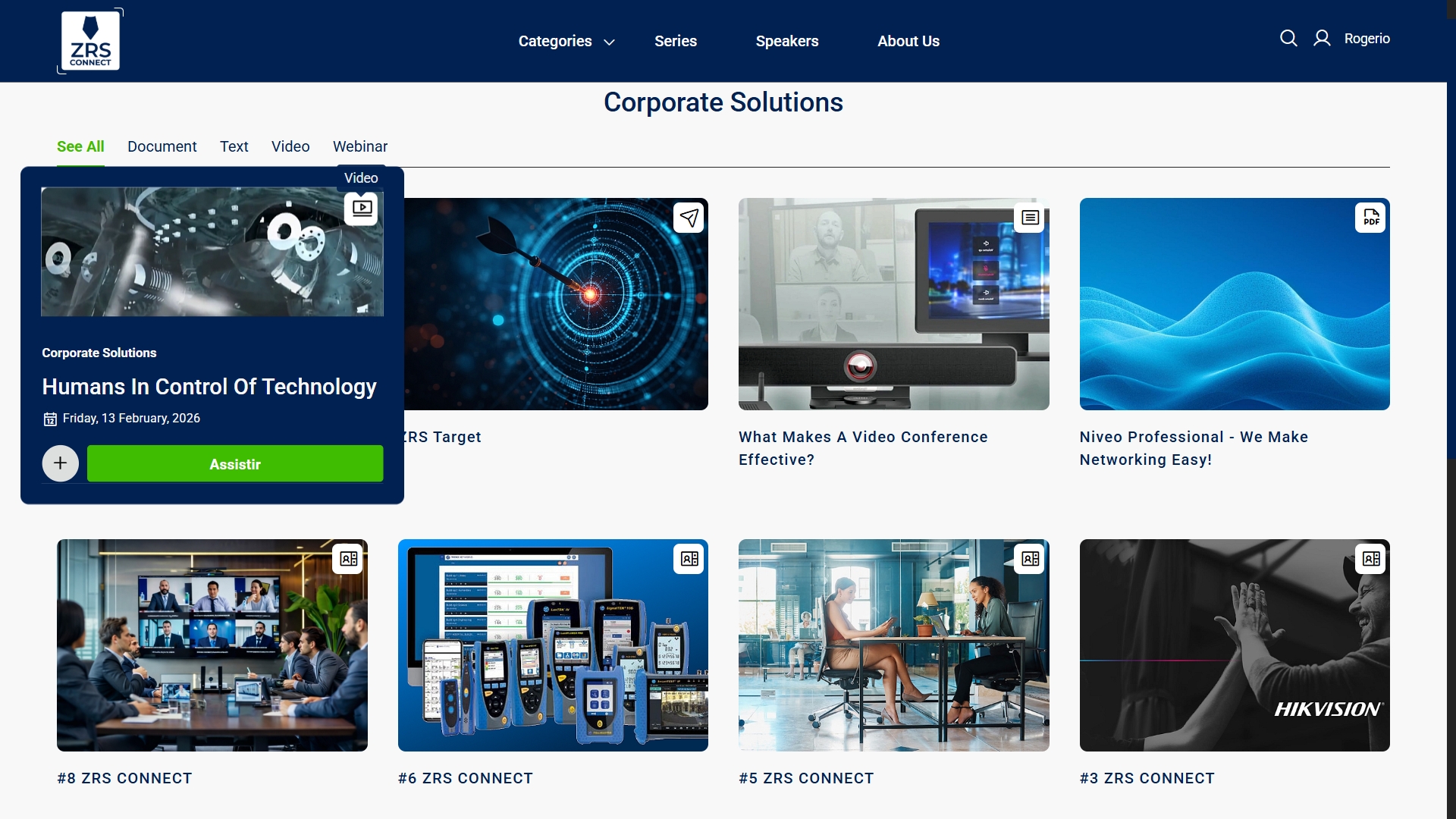Image resolution: width=1456 pixels, height=819 pixels.
Task: Open the boardroom meeting thumbnail
Action: (x=212, y=645)
